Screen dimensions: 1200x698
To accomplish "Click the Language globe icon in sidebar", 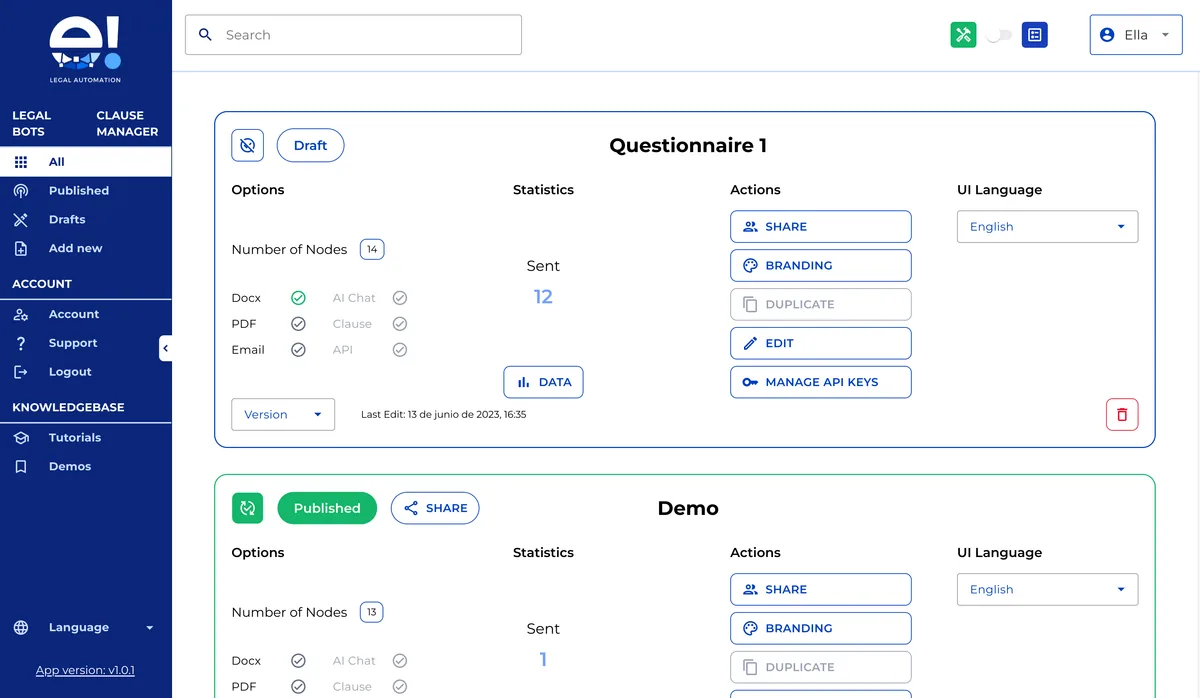I will tap(20, 627).
